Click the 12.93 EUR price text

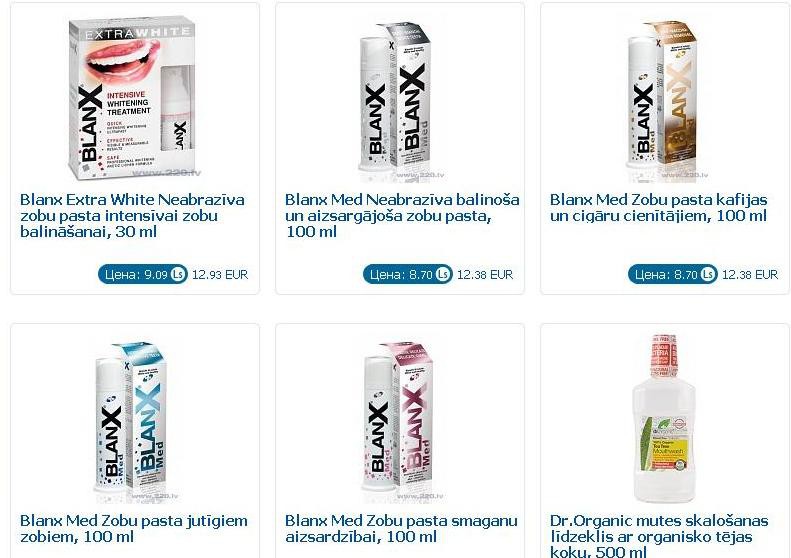[220, 274]
